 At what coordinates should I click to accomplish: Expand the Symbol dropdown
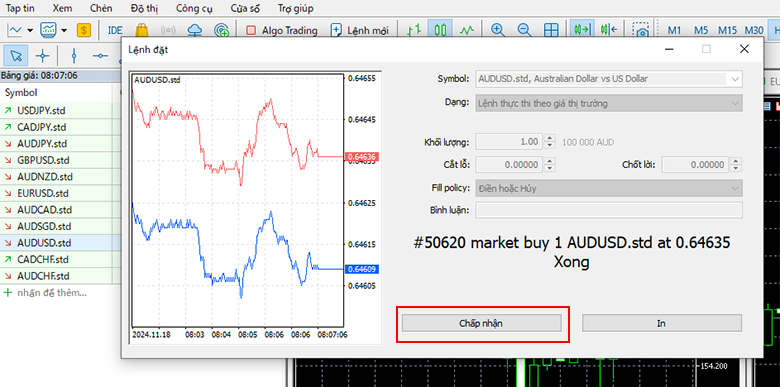609,79
